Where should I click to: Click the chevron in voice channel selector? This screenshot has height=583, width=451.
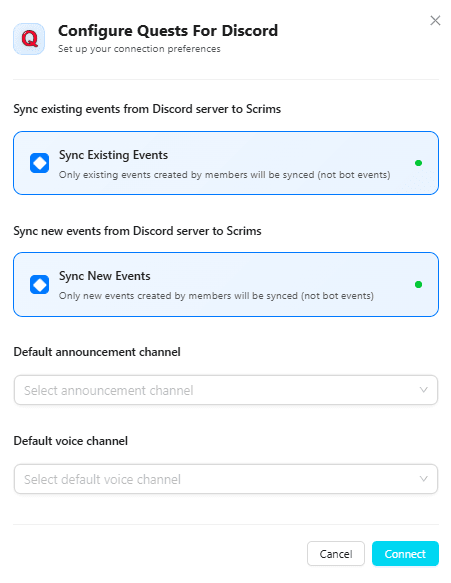[423, 479]
